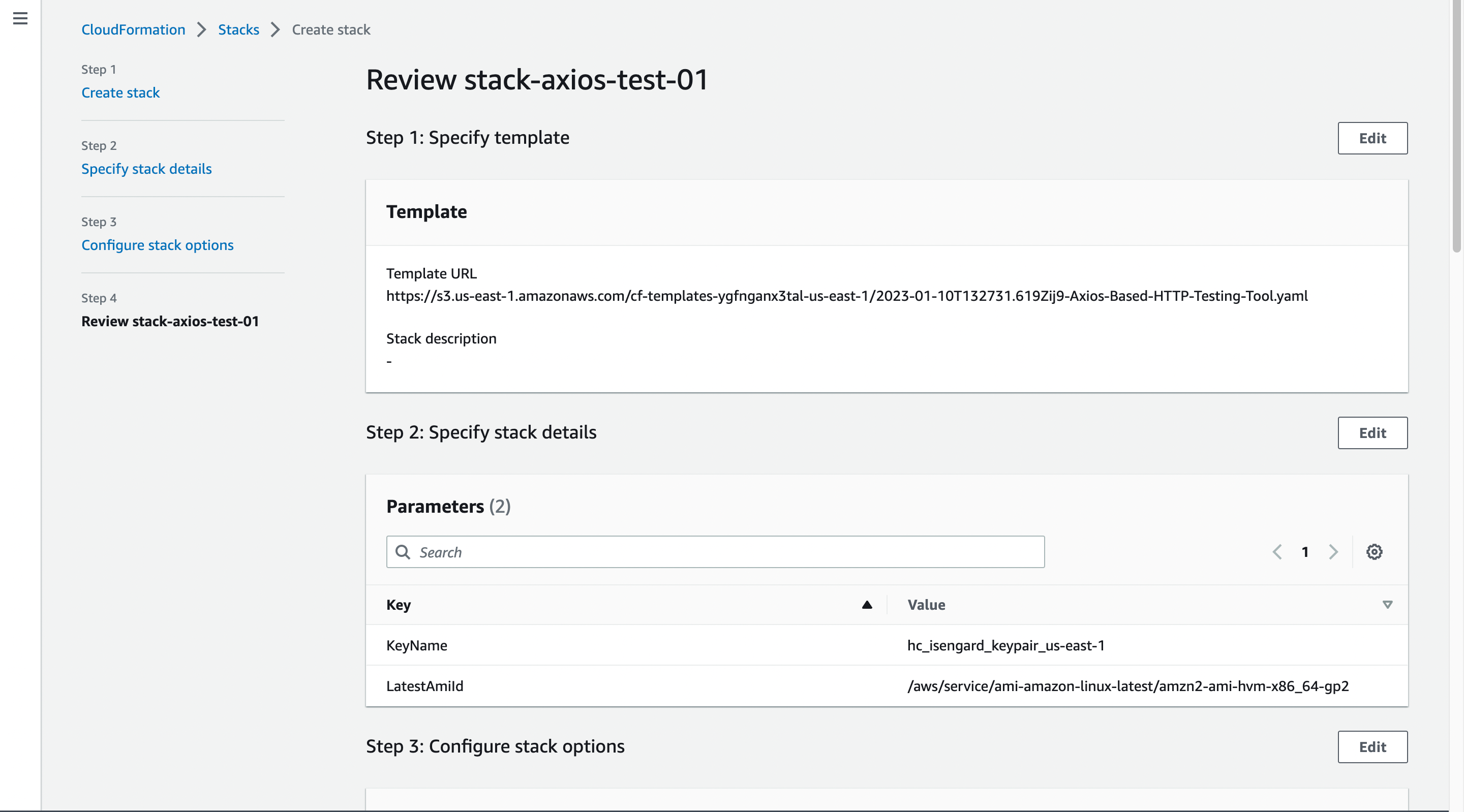
Task: Open Stacks breadcrumb link
Action: (x=239, y=29)
